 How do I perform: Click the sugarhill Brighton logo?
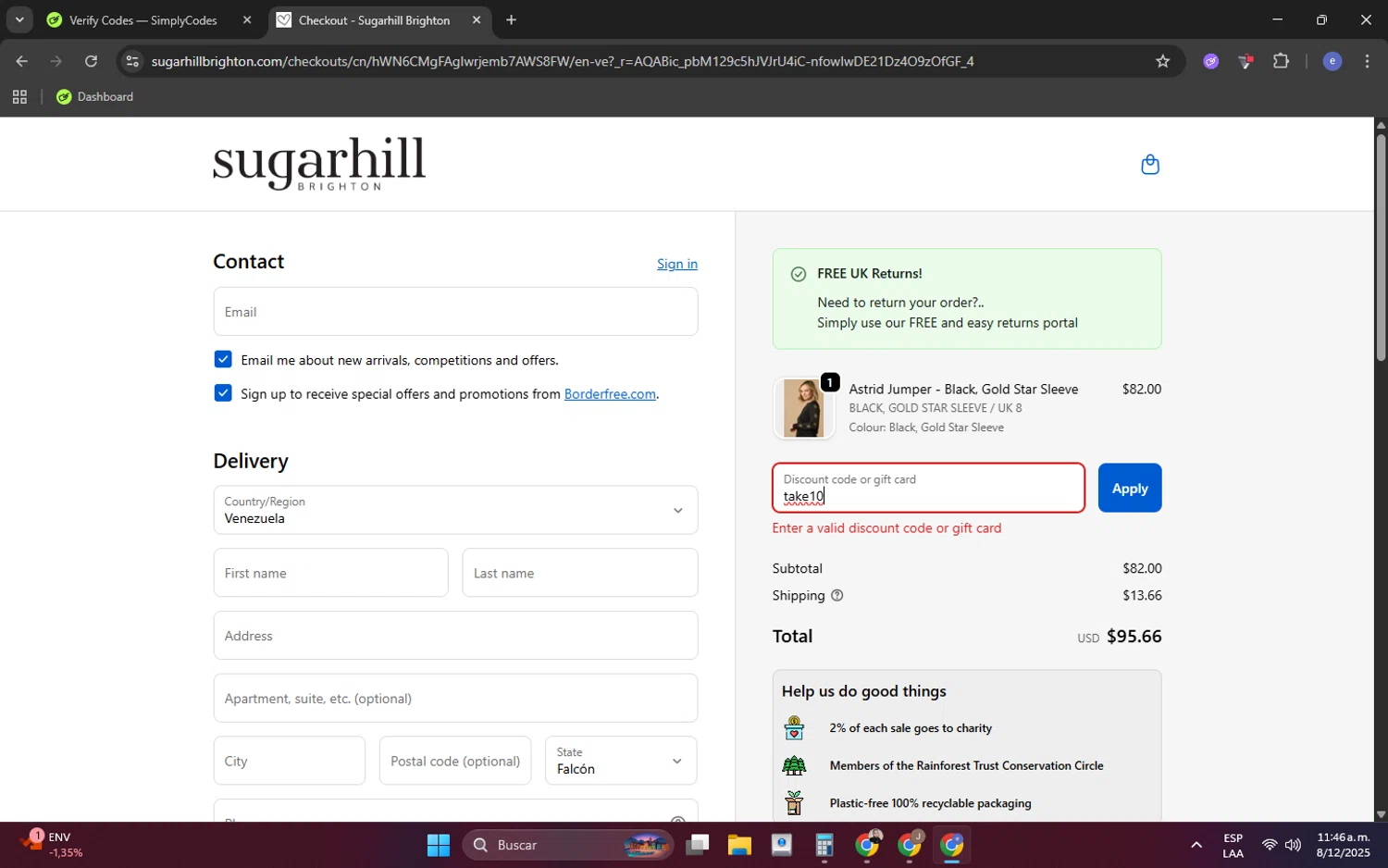tap(319, 165)
